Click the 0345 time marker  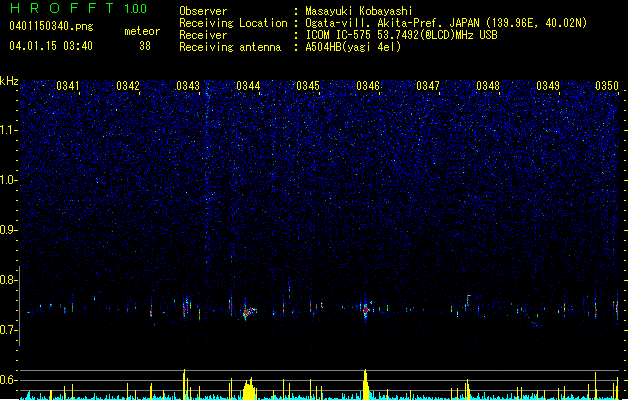pyautogui.click(x=308, y=86)
